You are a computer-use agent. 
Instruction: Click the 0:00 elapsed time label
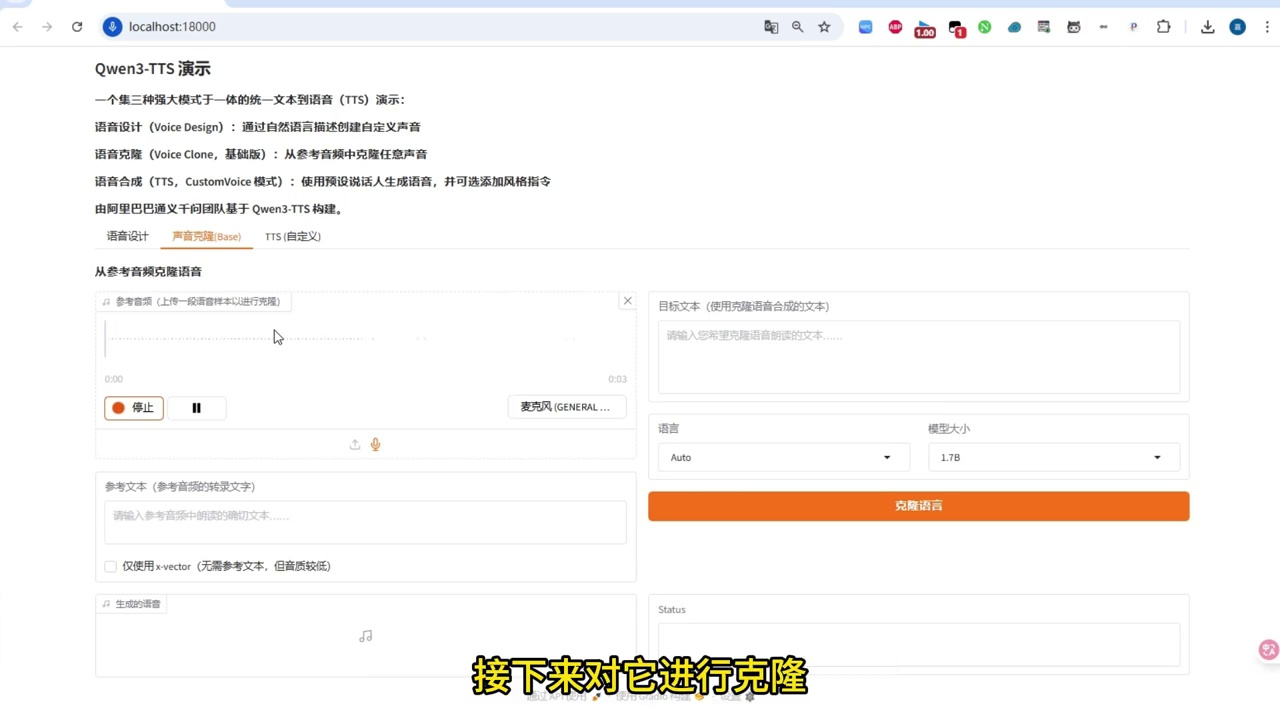(114, 379)
